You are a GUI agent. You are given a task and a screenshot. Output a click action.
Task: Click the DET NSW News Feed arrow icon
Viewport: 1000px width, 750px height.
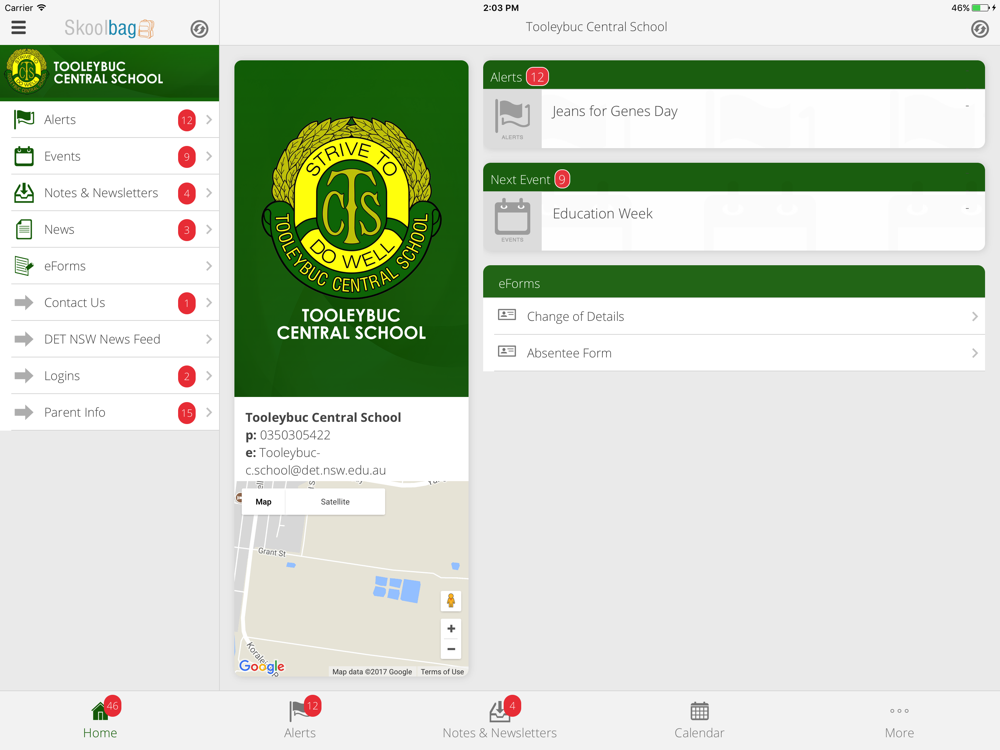[24, 339]
